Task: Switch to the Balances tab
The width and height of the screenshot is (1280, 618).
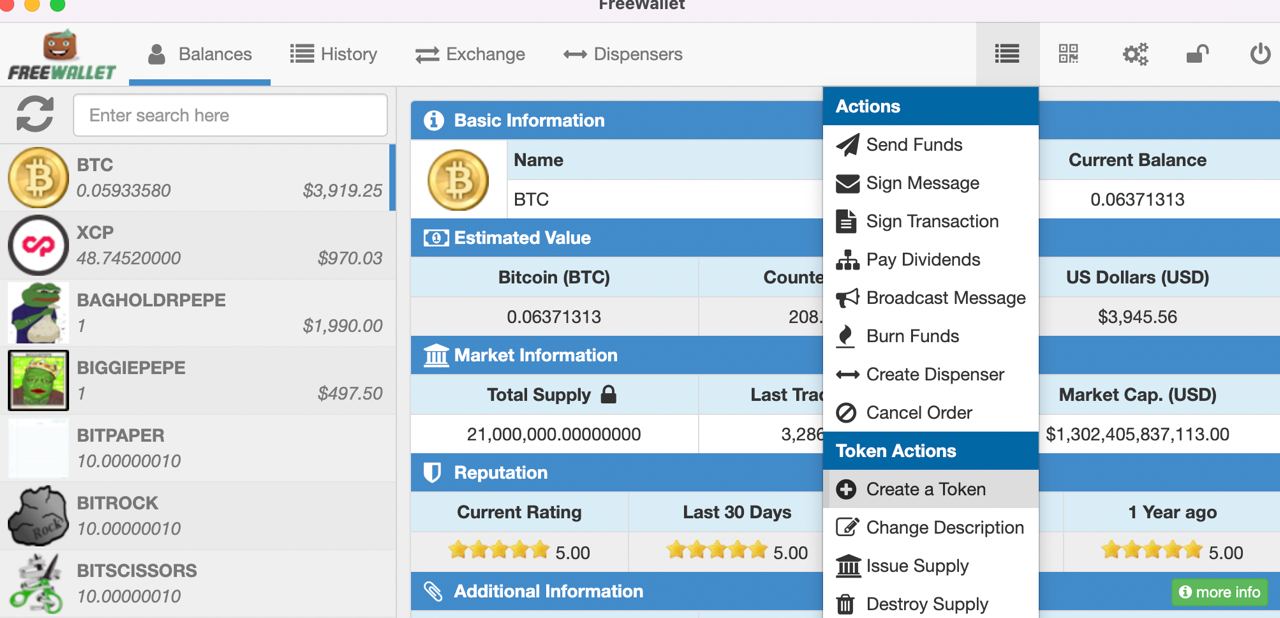Action: point(200,54)
